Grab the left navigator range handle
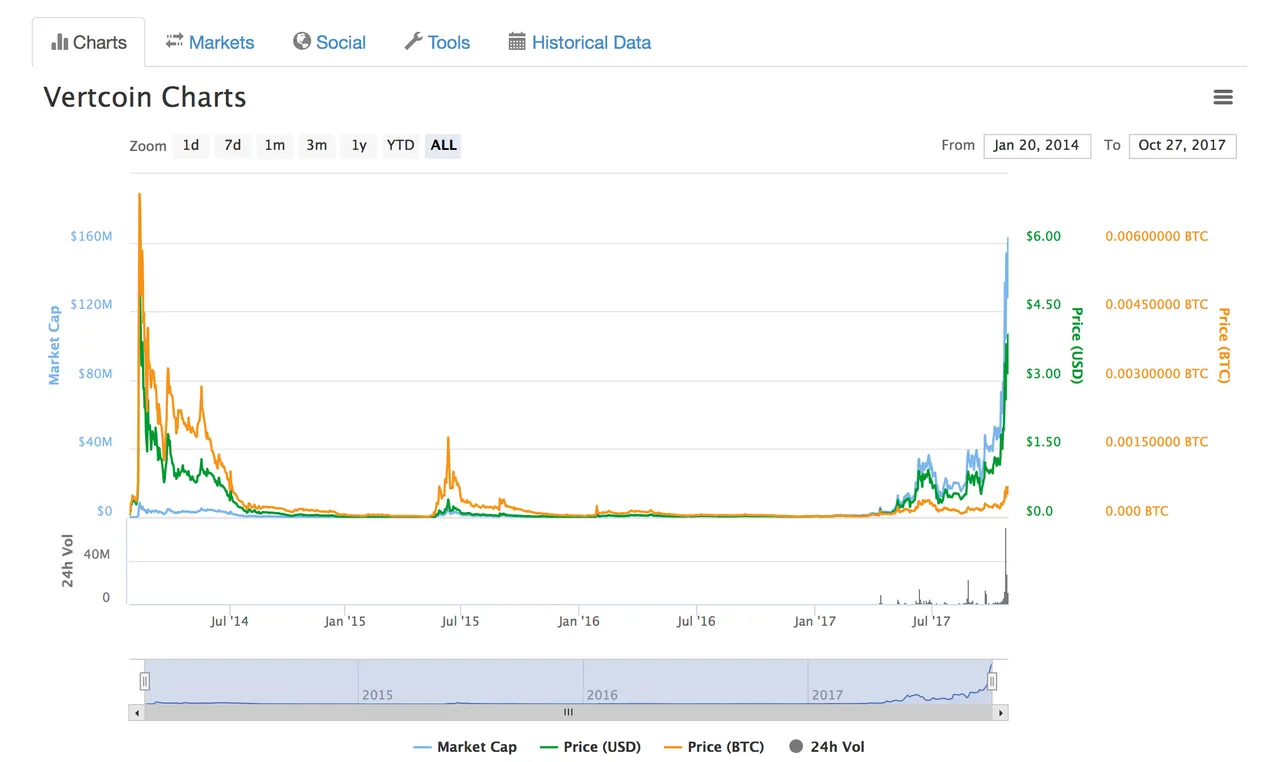Image resolution: width=1280 pixels, height=762 pixels. point(144,681)
